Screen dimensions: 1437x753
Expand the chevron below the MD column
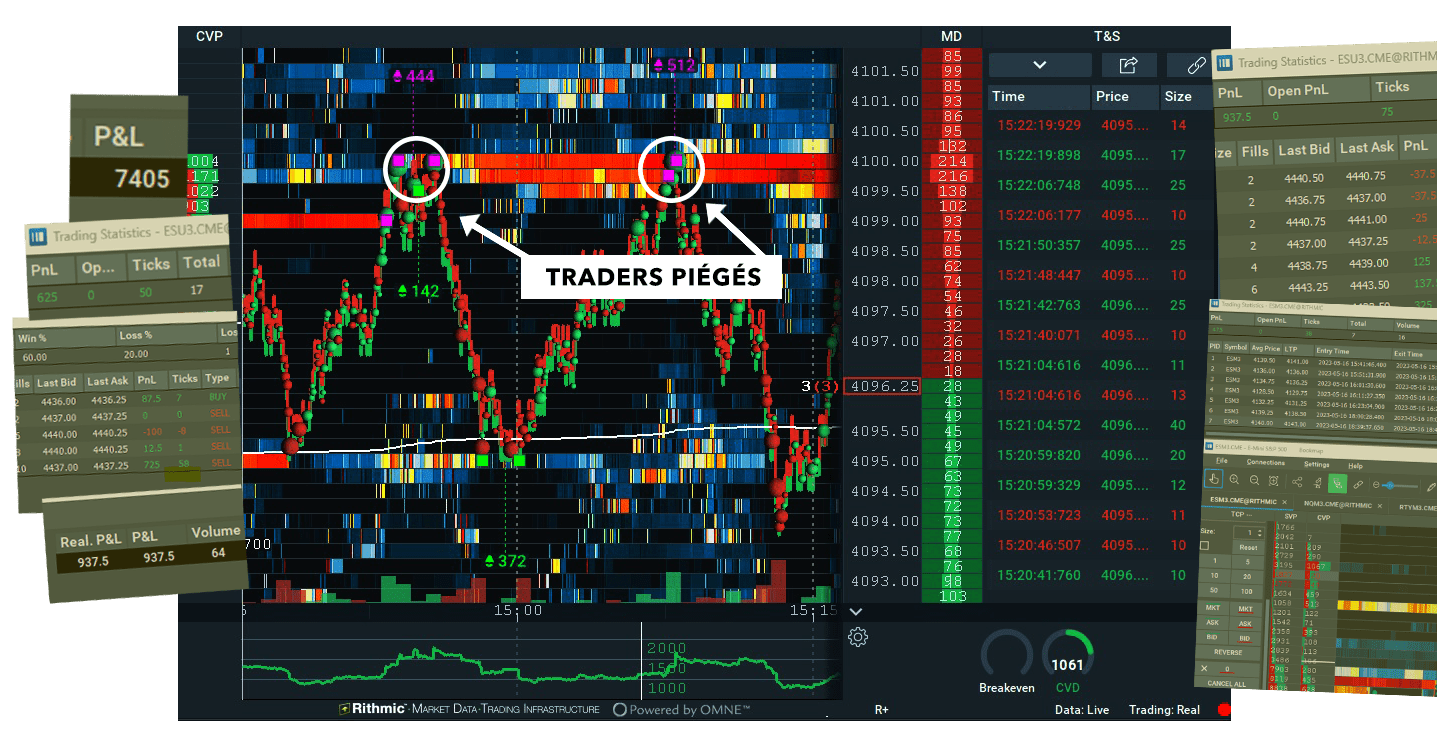tap(855, 611)
